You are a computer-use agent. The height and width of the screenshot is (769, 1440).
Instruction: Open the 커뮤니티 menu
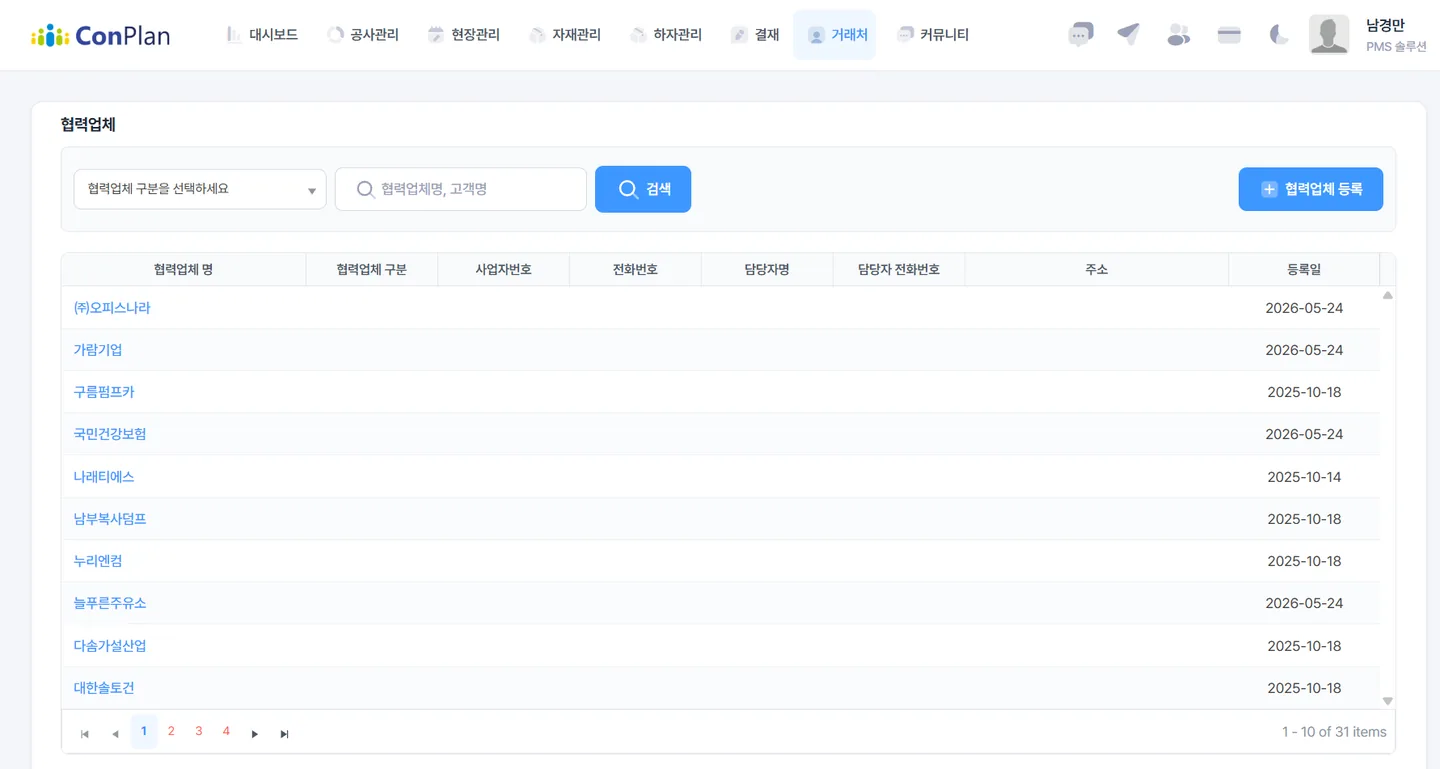tap(933, 35)
